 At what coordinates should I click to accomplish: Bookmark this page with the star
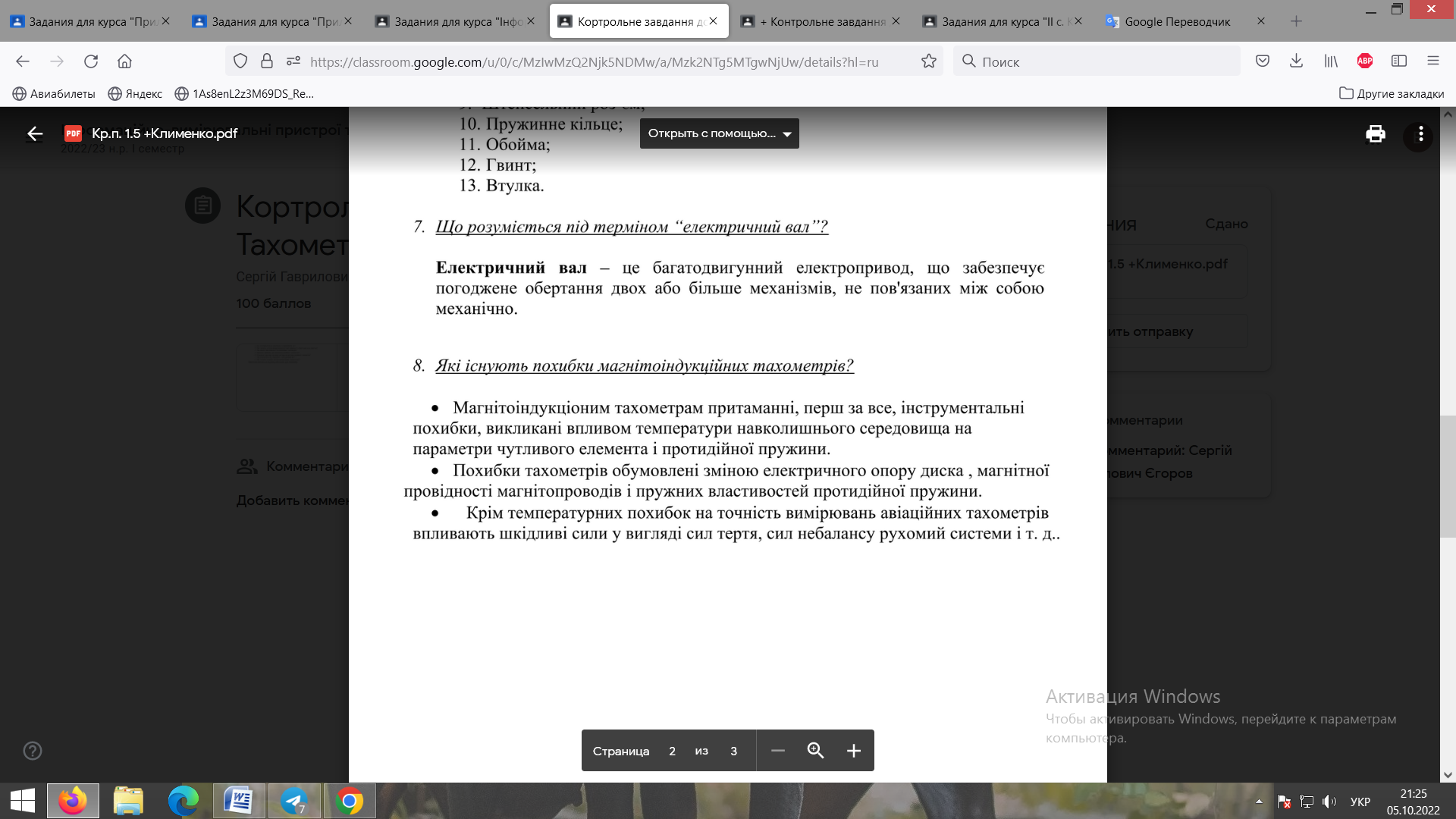coord(928,61)
